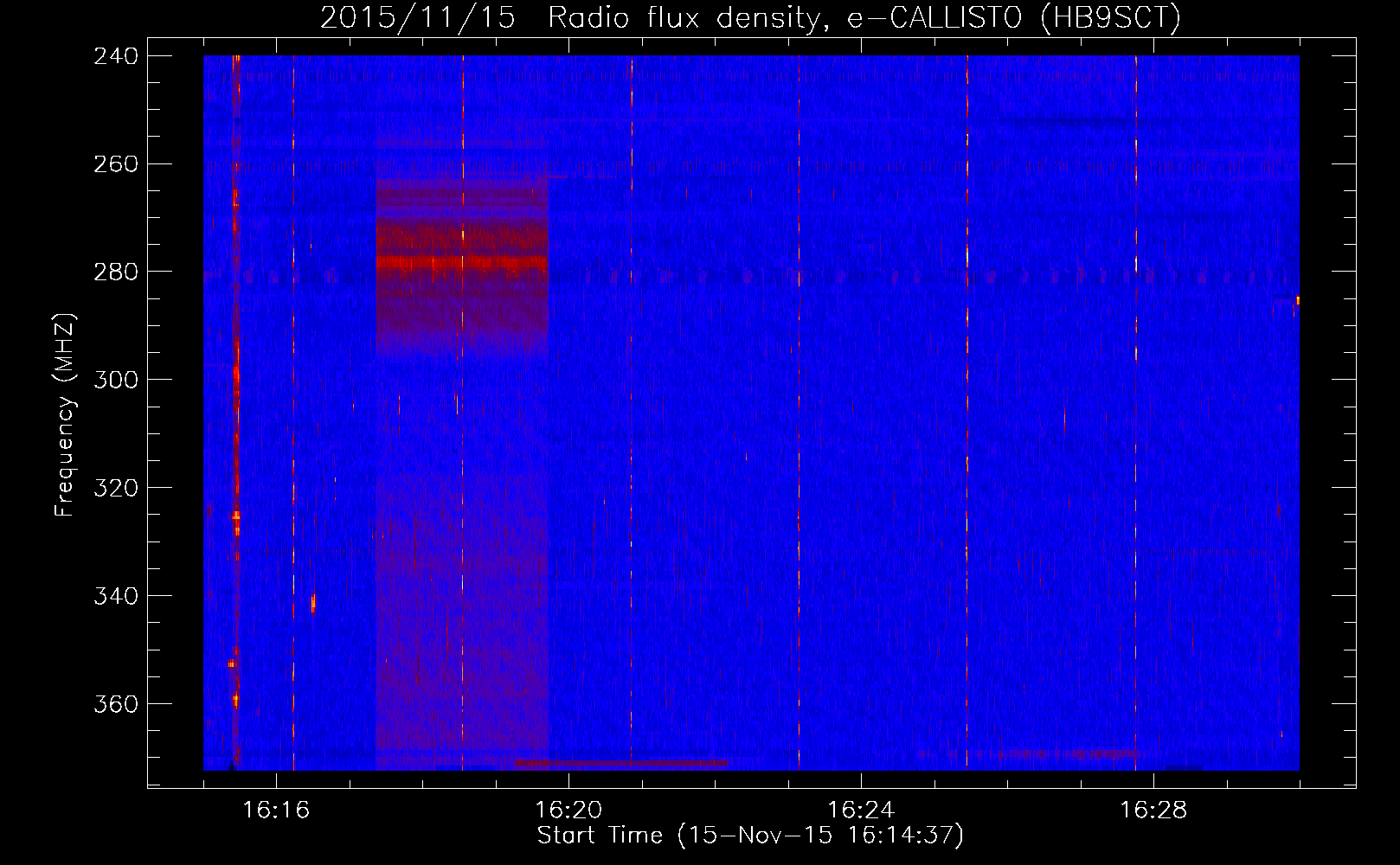
Task: Click the 300 frequency tick label
Action: (115, 381)
